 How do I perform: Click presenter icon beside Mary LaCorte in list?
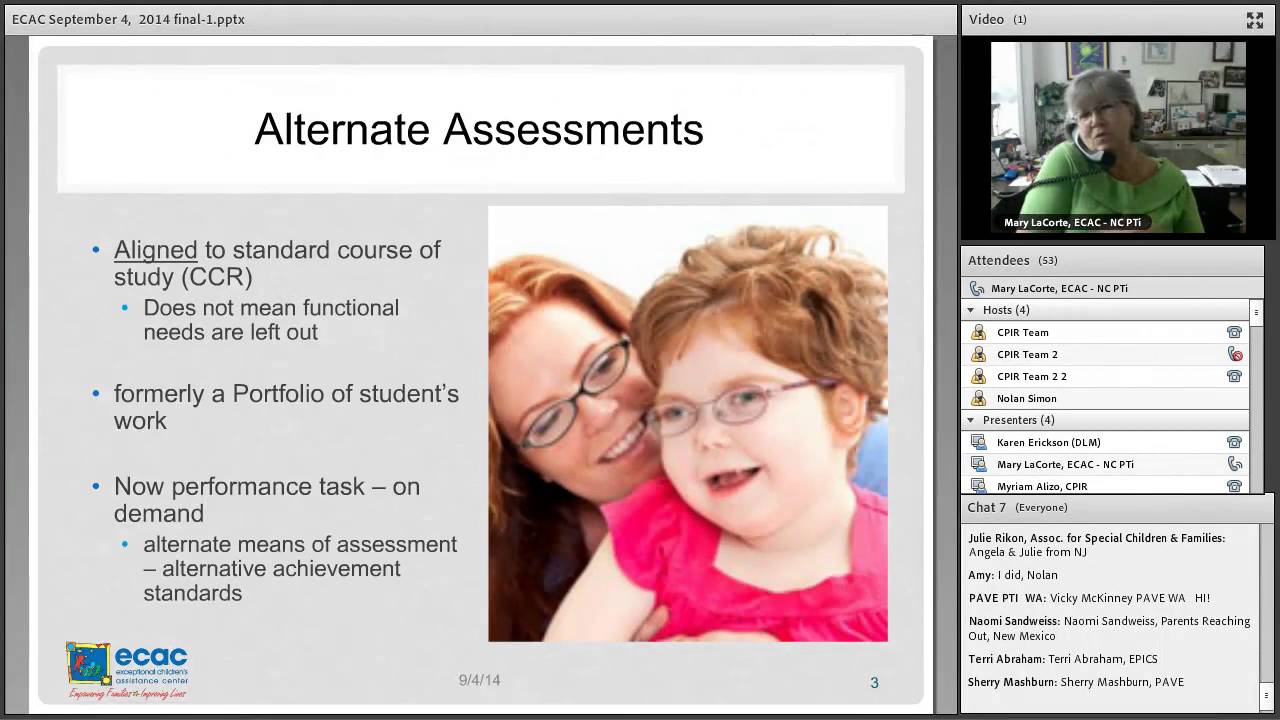(x=978, y=464)
